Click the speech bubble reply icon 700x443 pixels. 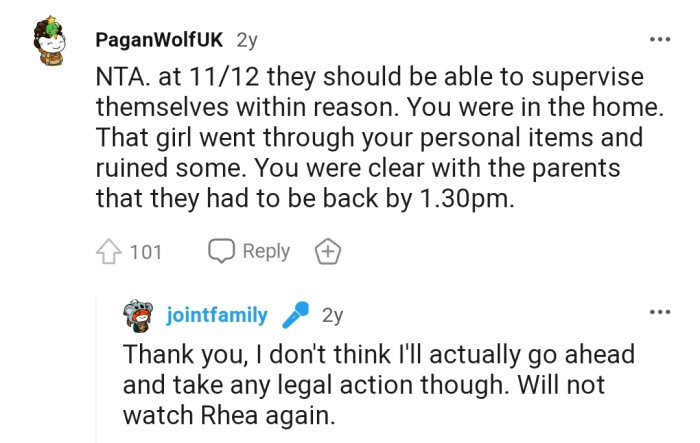coord(221,251)
